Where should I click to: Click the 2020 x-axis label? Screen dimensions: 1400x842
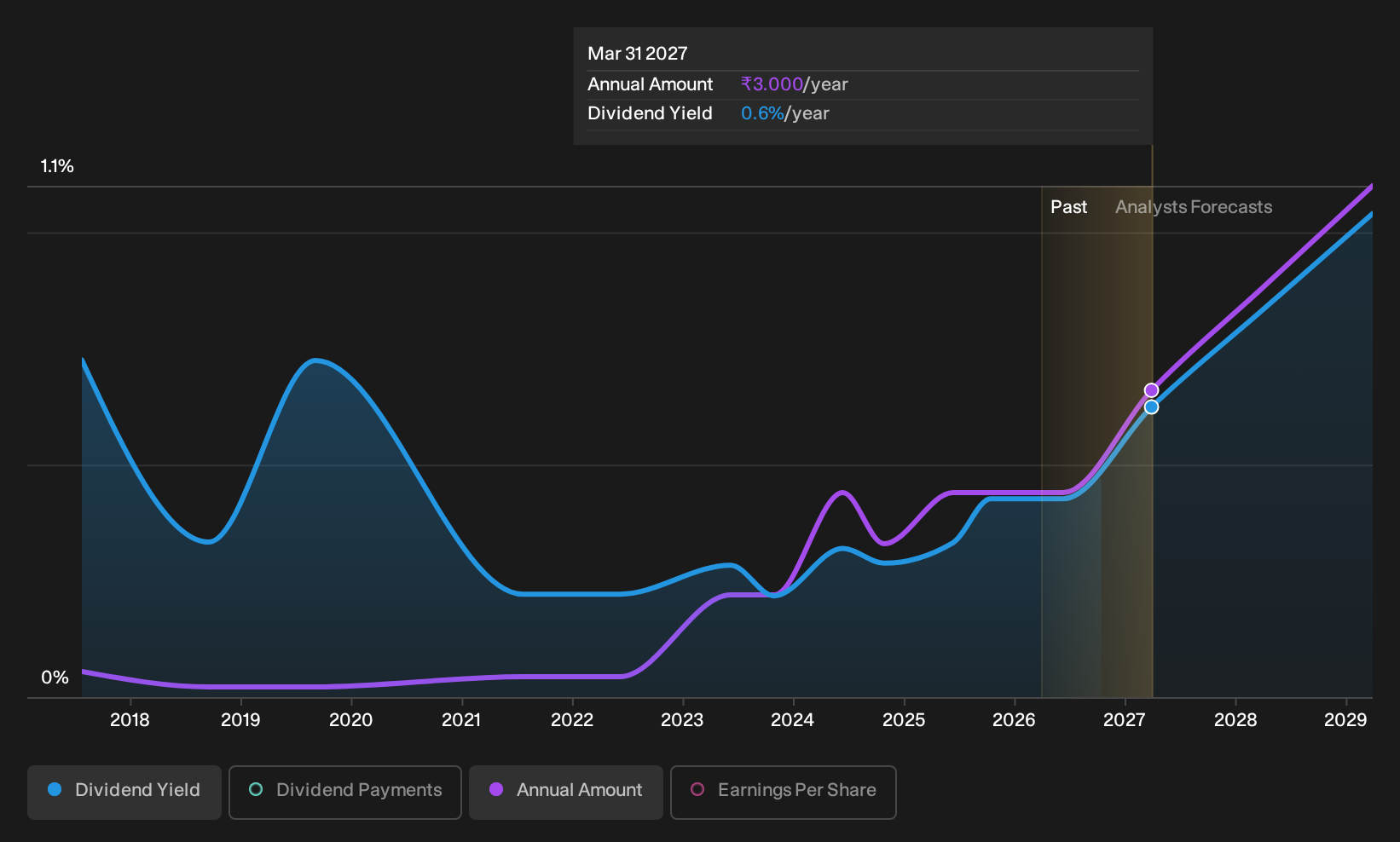(x=350, y=720)
